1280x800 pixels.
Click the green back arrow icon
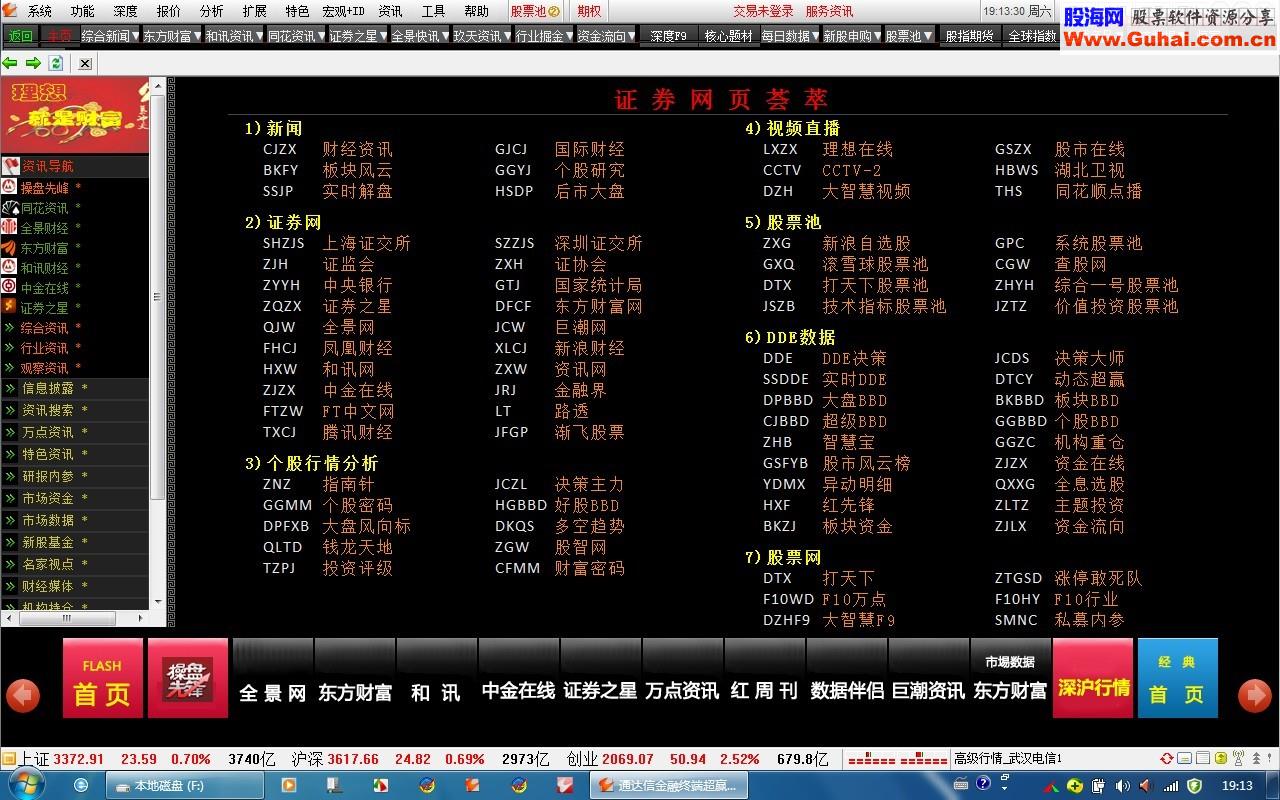[11, 63]
